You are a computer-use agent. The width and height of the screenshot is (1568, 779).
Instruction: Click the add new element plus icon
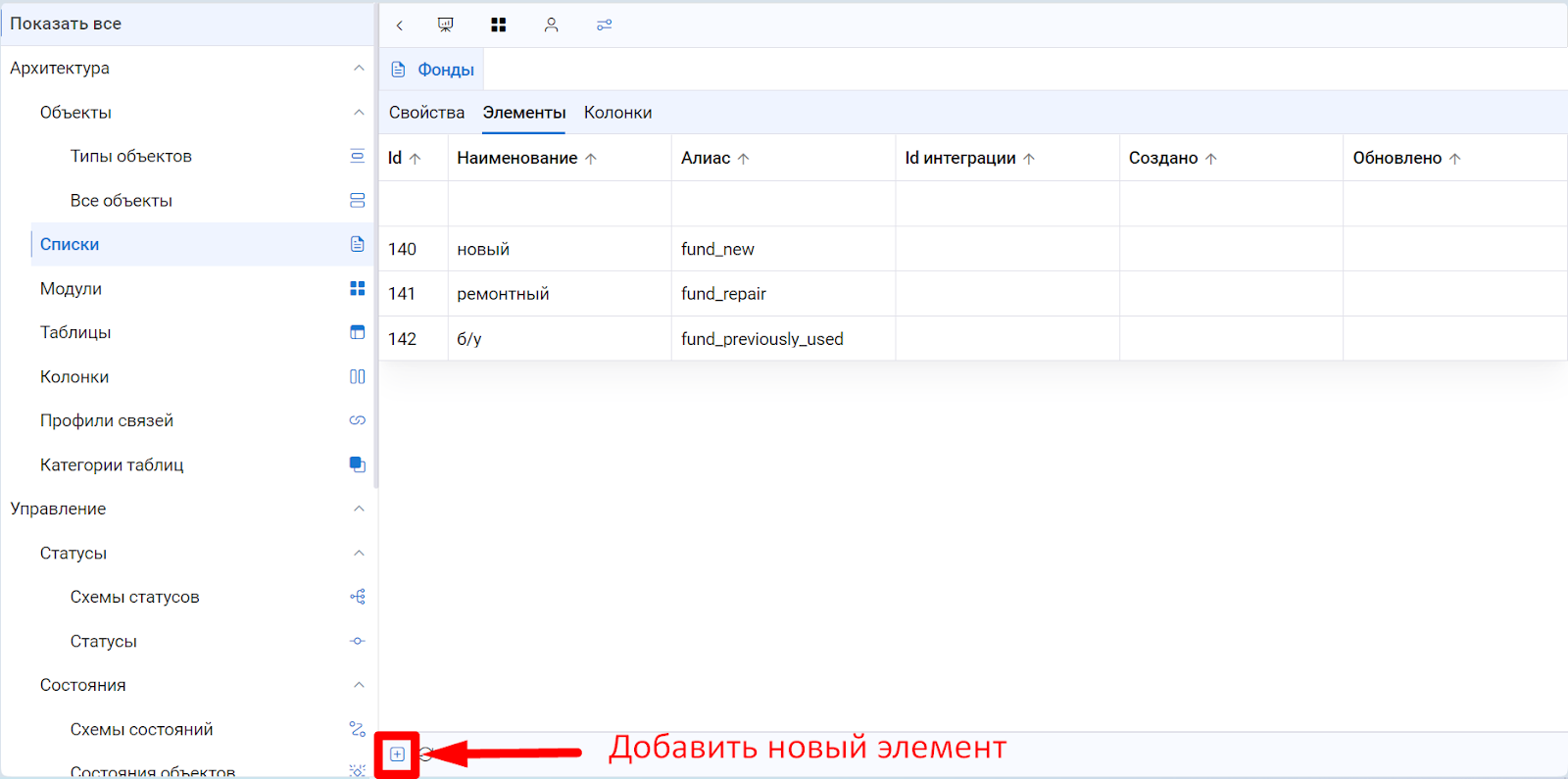pos(397,754)
